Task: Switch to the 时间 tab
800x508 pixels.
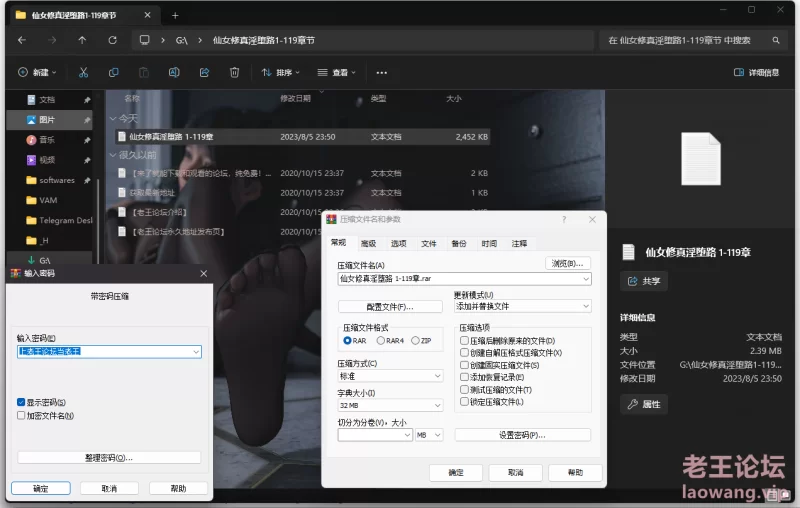Action: 489,244
